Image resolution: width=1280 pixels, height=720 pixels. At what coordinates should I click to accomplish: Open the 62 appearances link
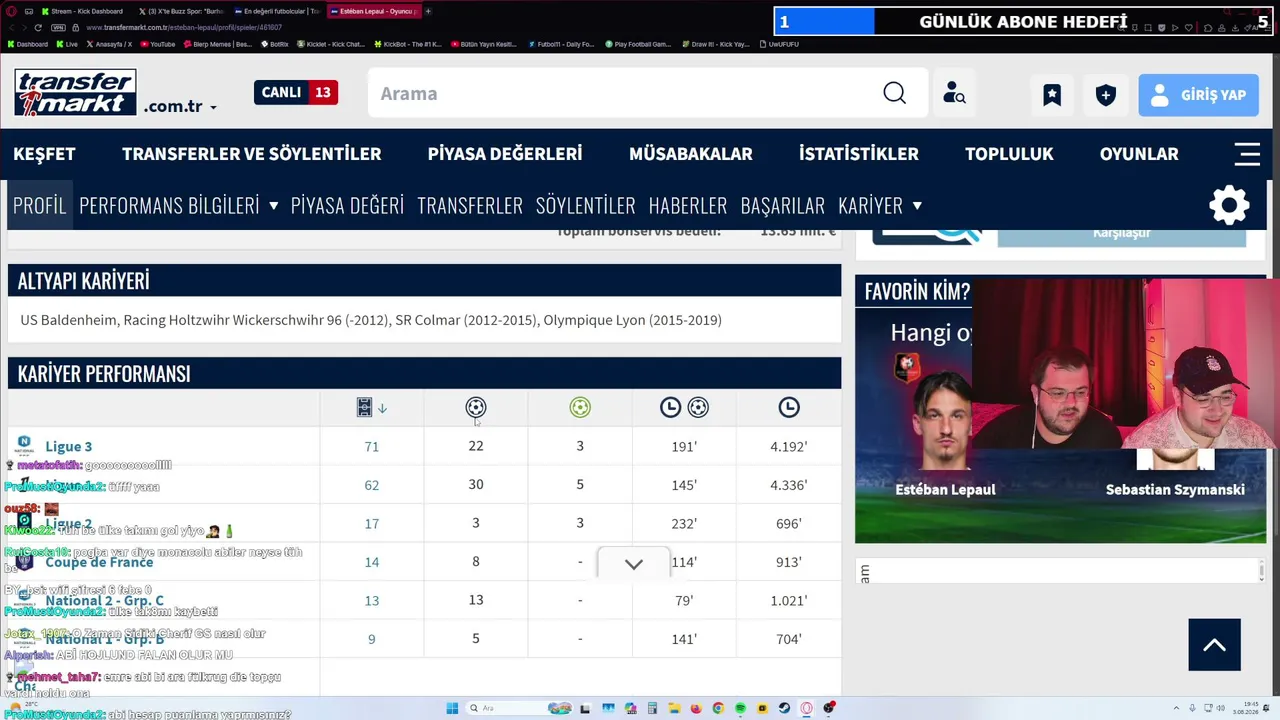coord(372,485)
